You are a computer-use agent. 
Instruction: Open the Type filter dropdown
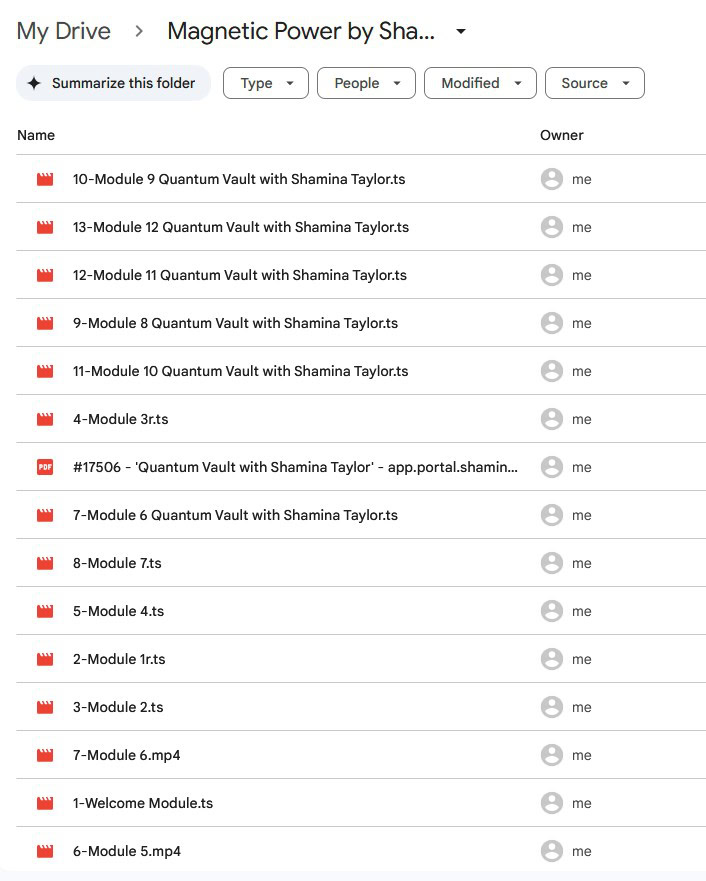click(x=266, y=83)
